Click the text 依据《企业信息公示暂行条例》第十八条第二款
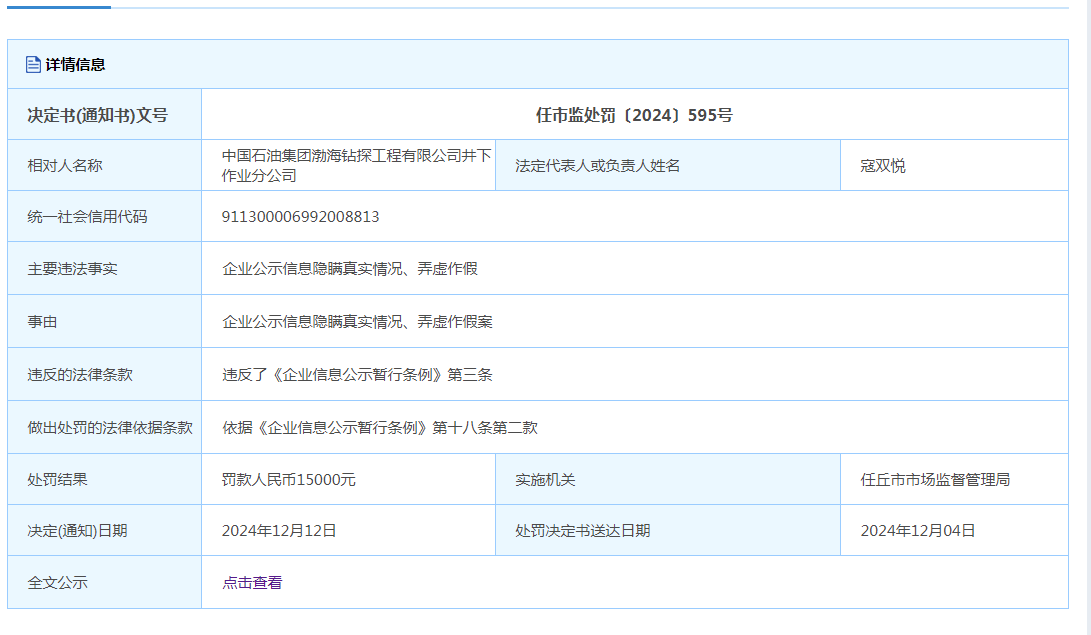Screen dimensions: 1091x635 click(x=380, y=428)
